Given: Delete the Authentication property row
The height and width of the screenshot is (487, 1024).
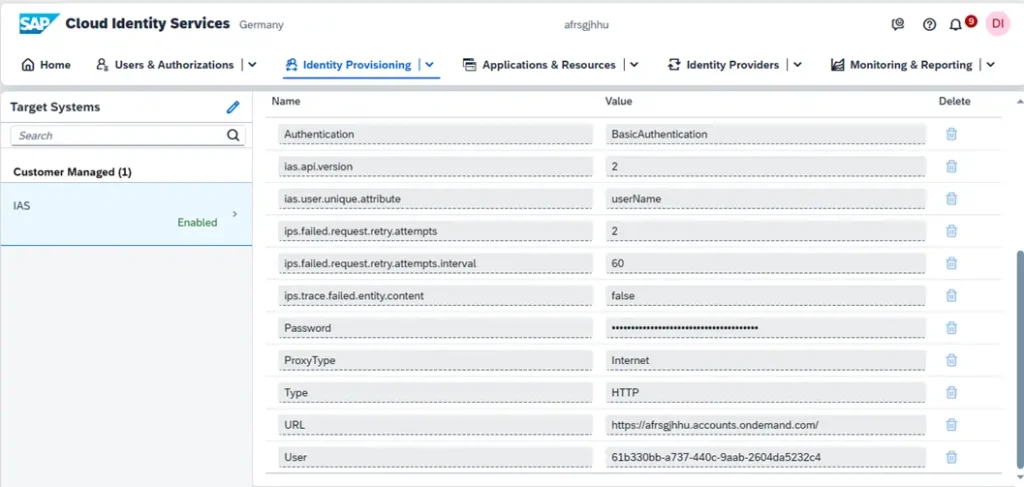Looking at the screenshot, I should tap(951, 134).
